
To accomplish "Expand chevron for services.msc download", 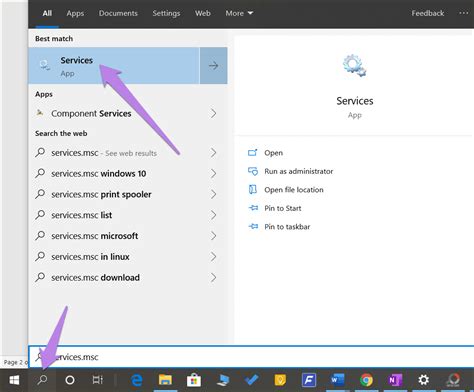I will pos(213,278).
